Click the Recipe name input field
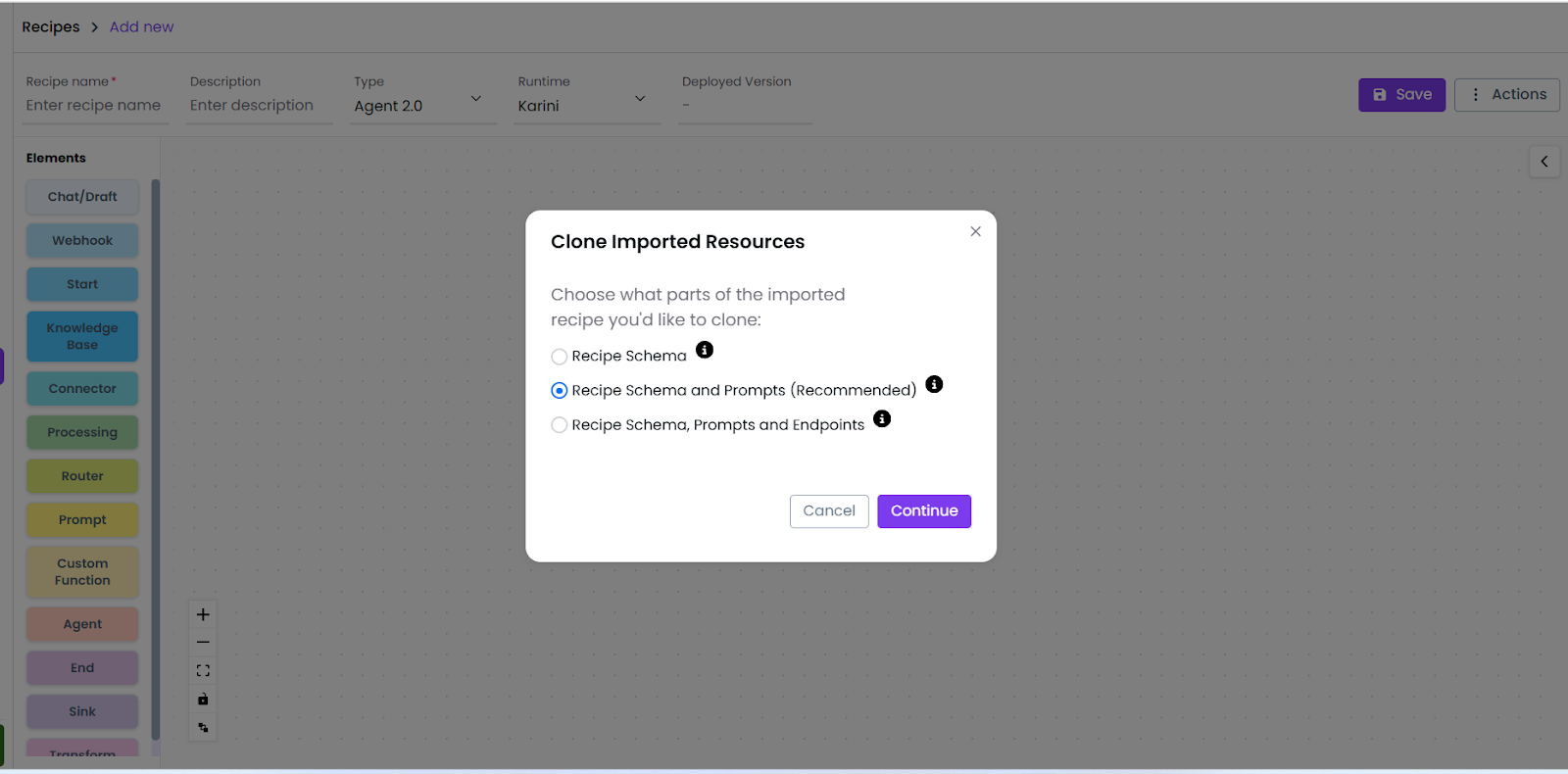 pos(95,105)
